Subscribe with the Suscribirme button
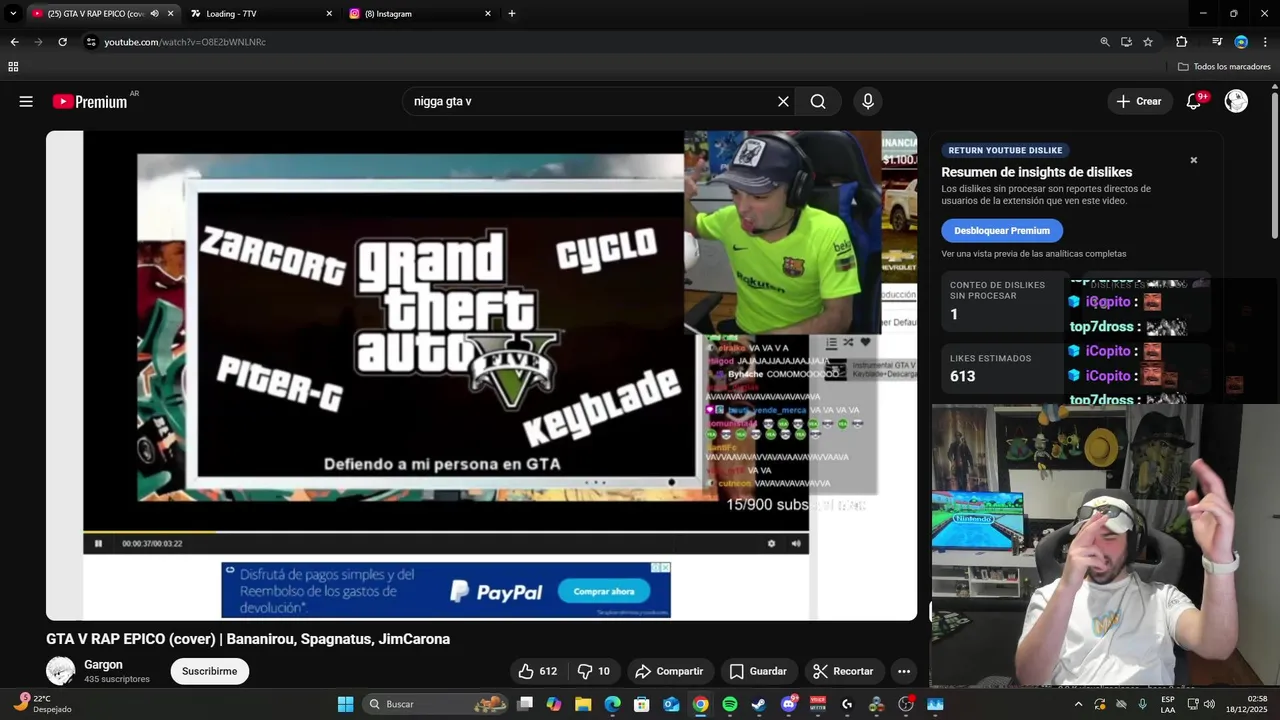The width and height of the screenshot is (1280, 720). click(210, 671)
